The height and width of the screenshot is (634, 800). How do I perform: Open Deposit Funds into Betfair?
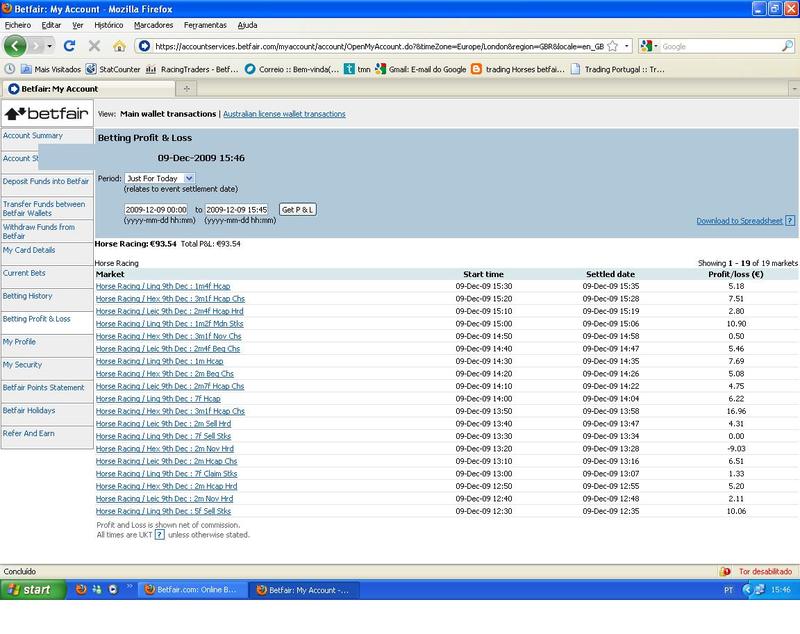pos(46,182)
